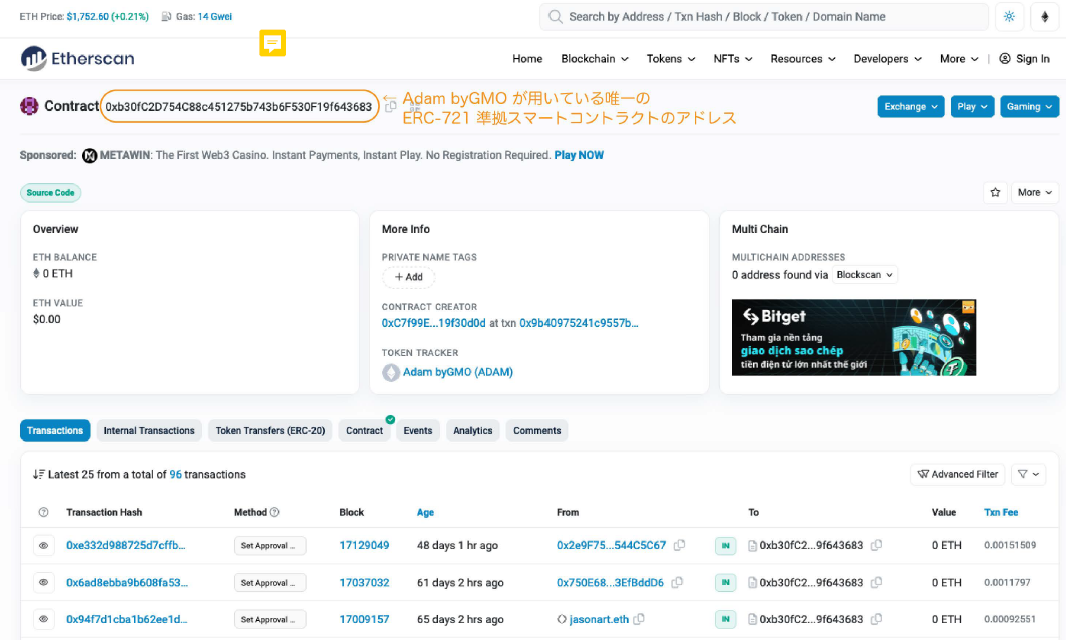Click the help icon beside Transaction Hash
The width and height of the screenshot is (1066, 640).
pyautogui.click(x=44, y=512)
